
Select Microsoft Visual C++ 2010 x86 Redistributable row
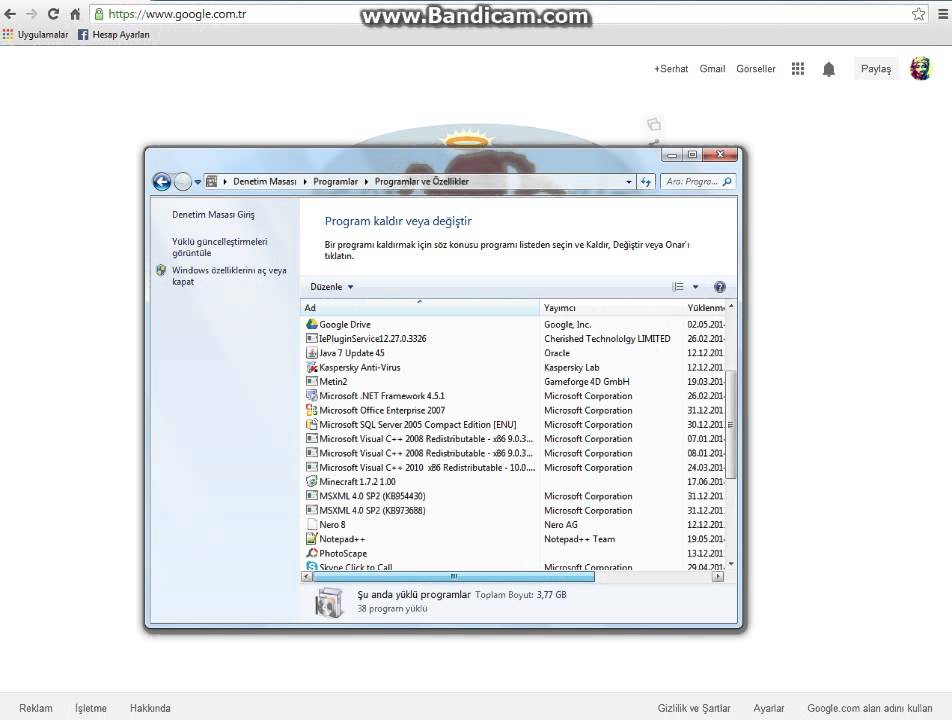[515, 467]
